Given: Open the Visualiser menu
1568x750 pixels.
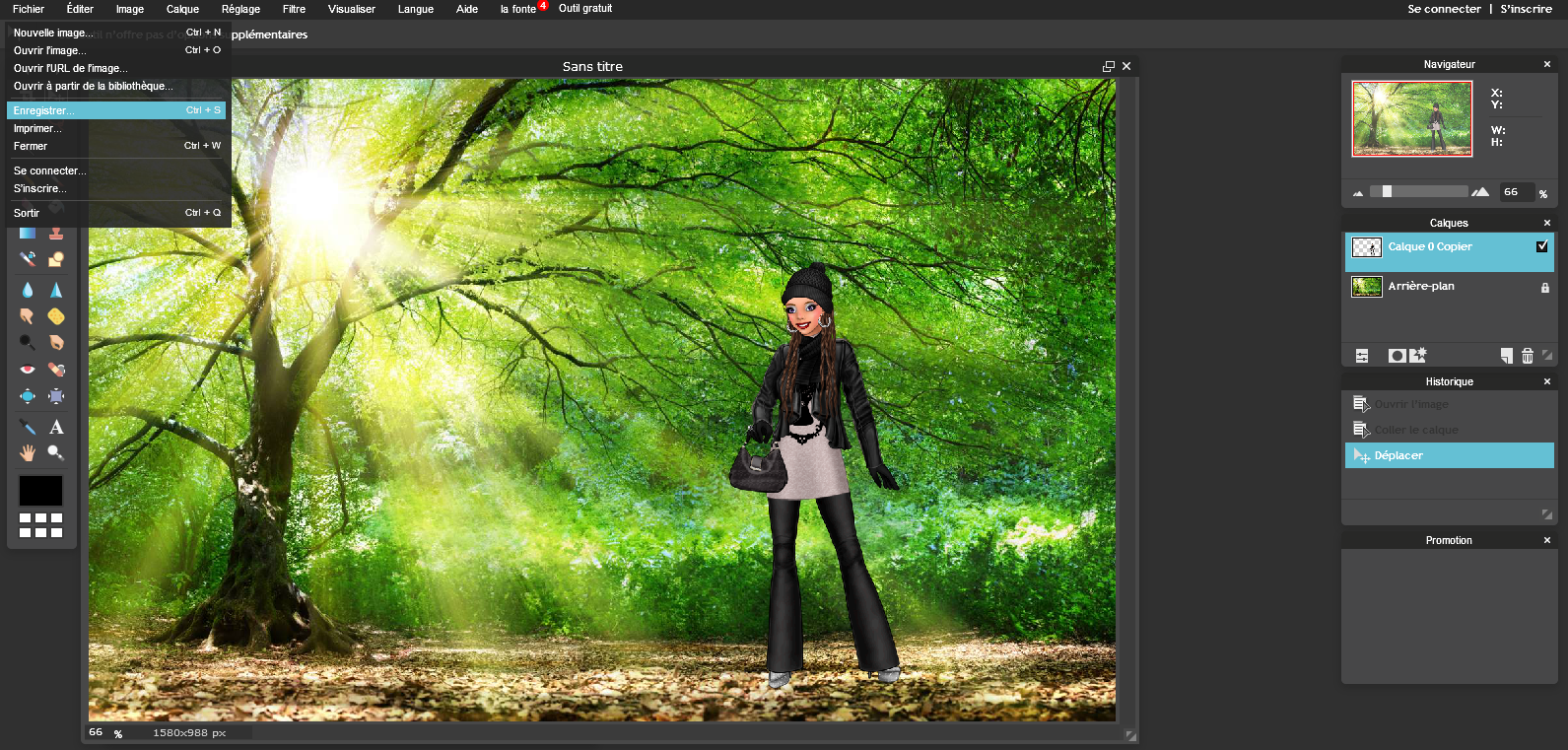Looking at the screenshot, I should coord(352,9).
